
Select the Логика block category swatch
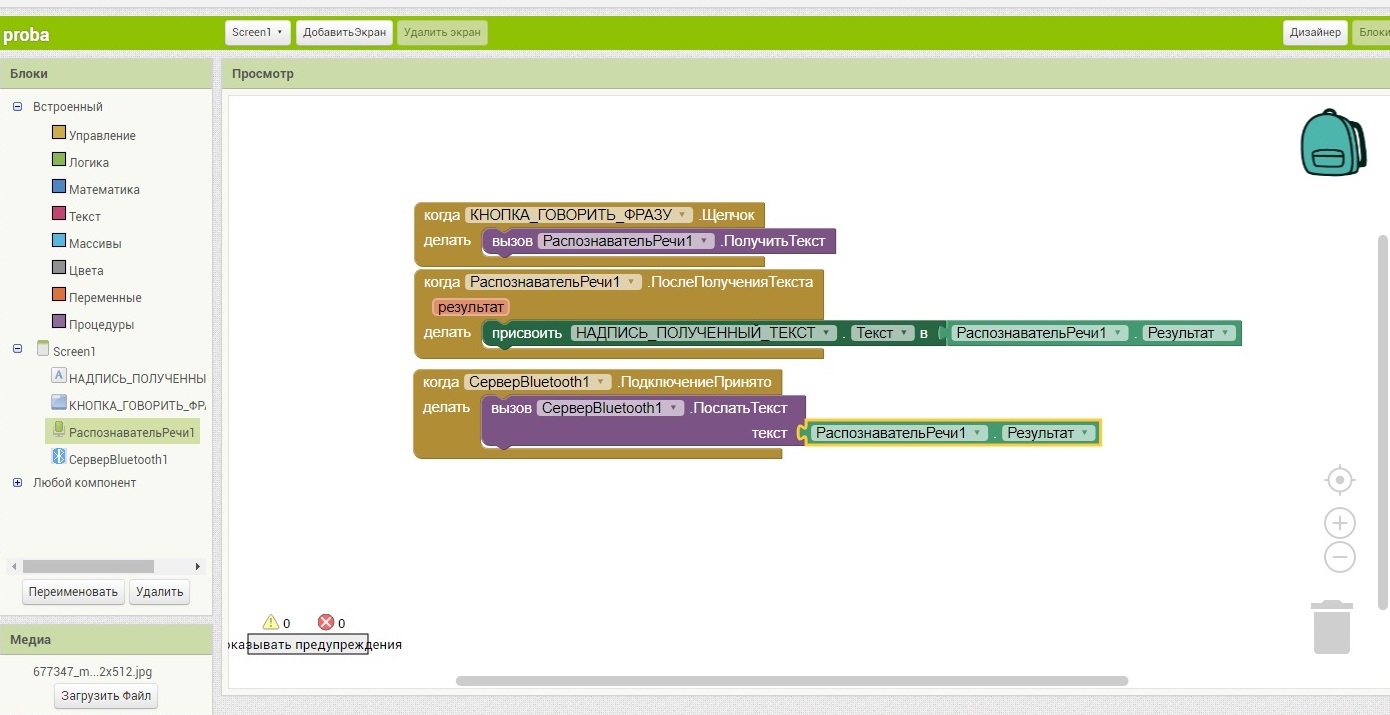pos(58,161)
